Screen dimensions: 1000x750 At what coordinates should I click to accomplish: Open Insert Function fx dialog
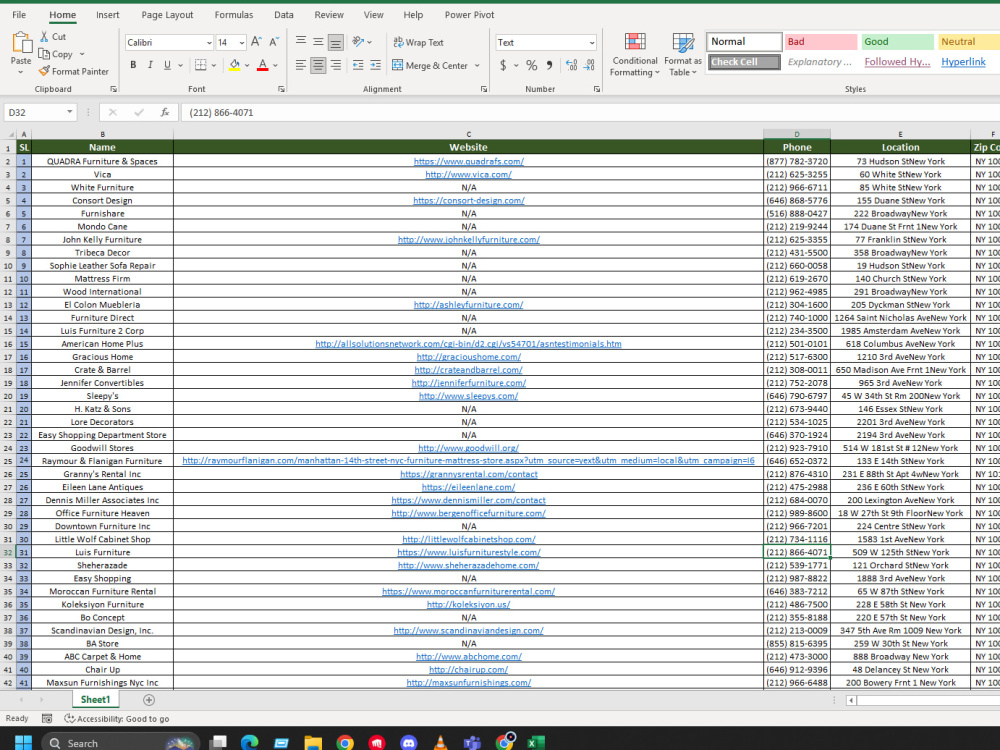tap(165, 112)
